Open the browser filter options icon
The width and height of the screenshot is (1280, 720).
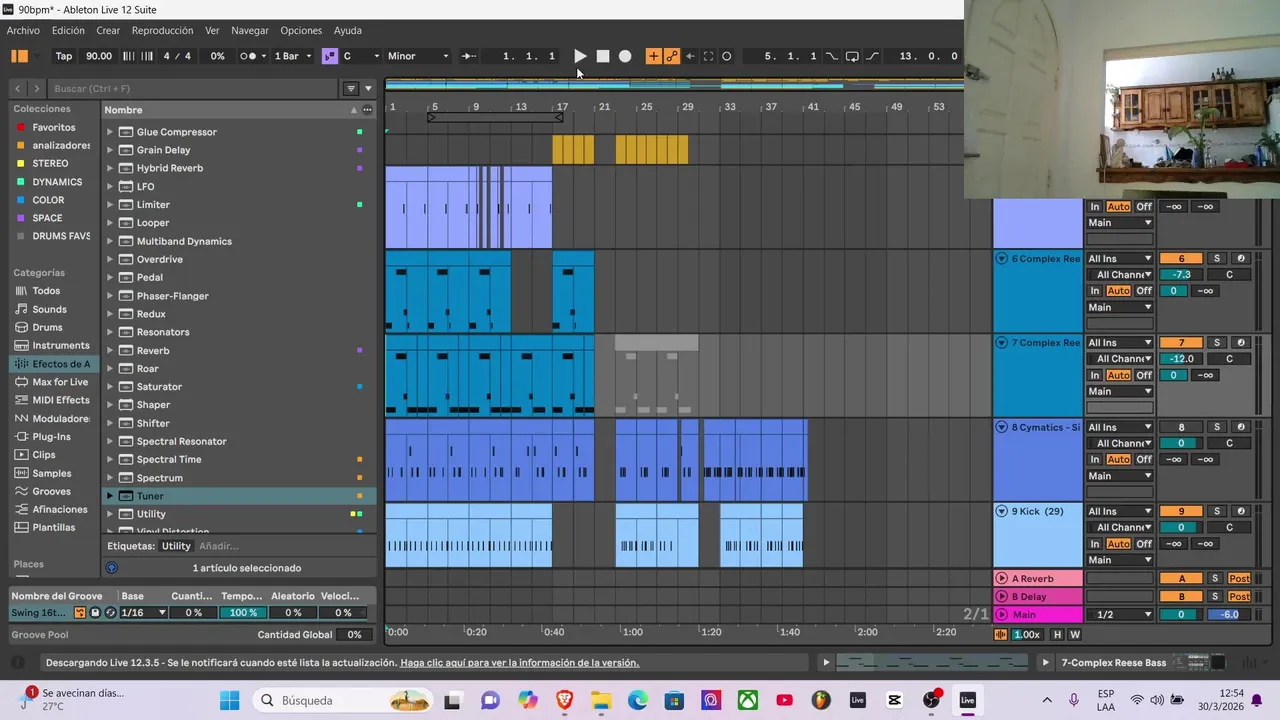[351, 88]
